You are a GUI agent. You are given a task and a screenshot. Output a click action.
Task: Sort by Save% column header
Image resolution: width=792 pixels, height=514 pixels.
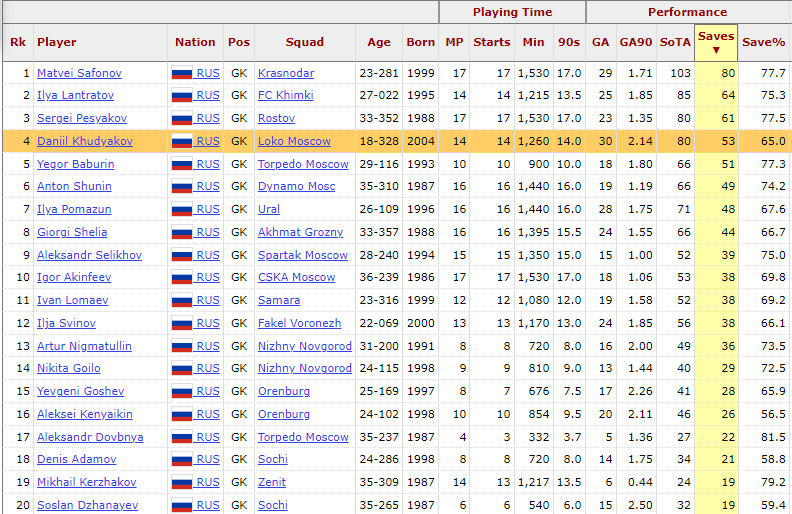[763, 42]
